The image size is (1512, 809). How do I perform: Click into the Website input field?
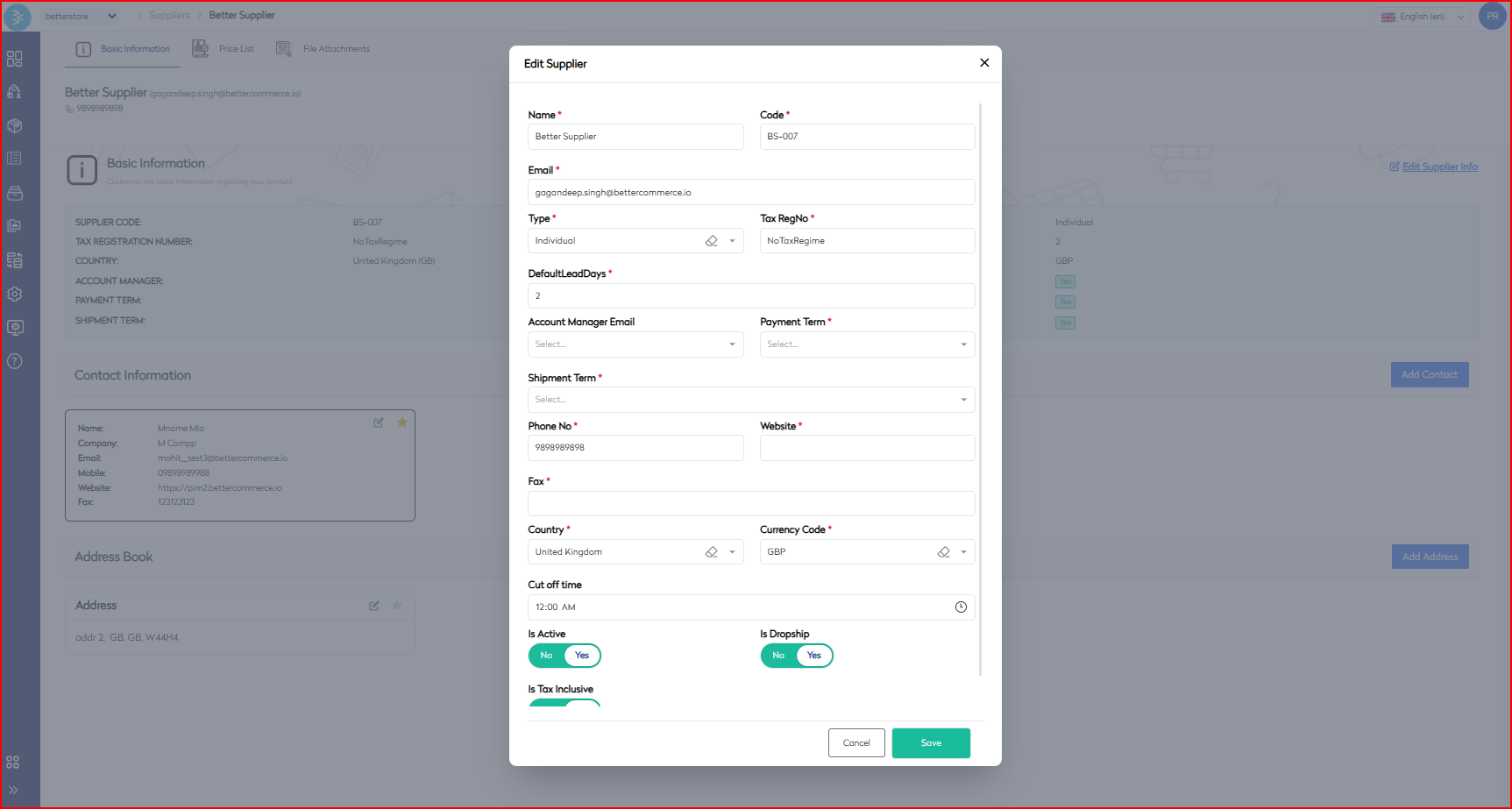pos(867,448)
